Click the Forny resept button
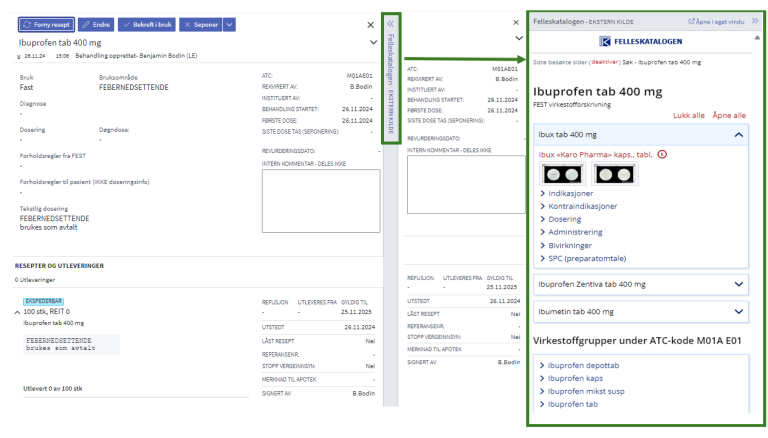Viewport: 768px width, 438px height. pyautogui.click(x=47, y=24)
